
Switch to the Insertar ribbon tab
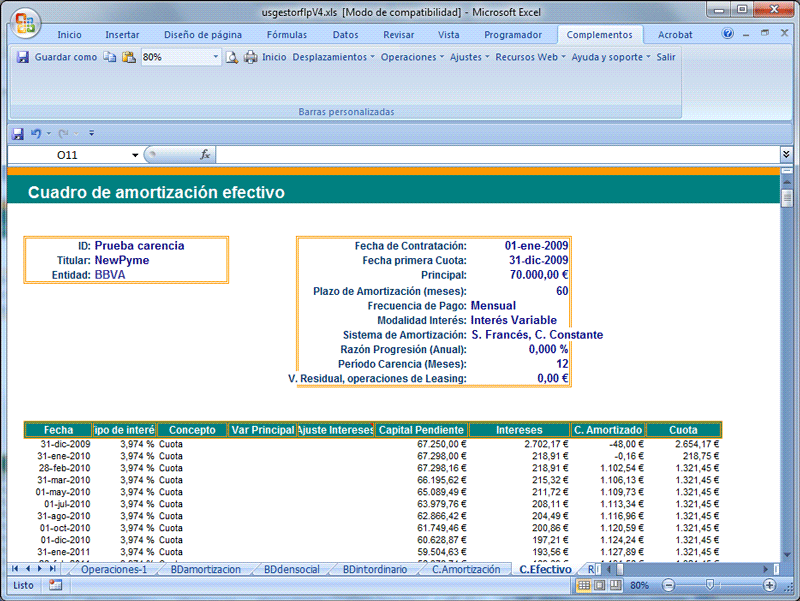122,35
